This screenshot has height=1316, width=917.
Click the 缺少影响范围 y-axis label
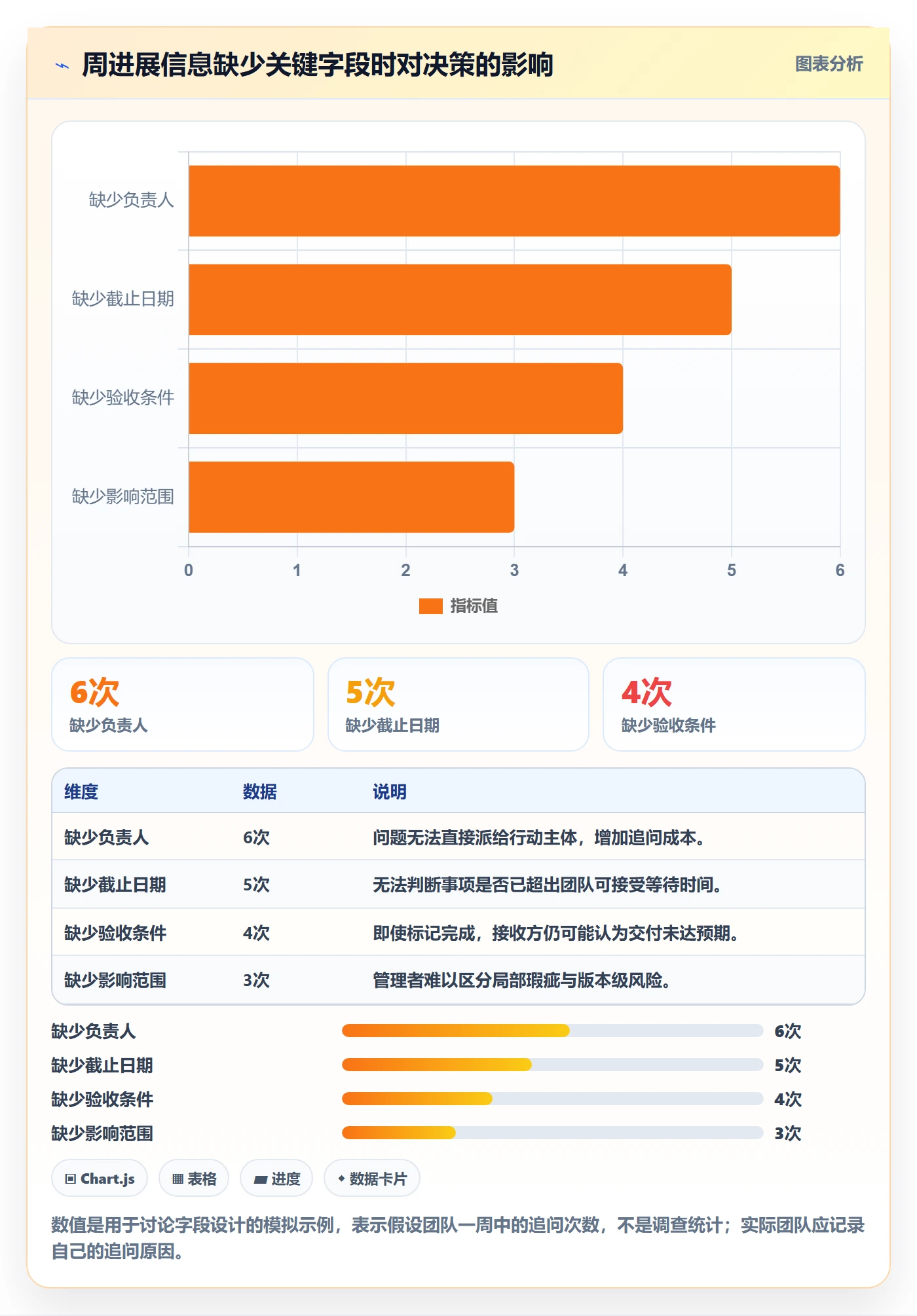coord(123,496)
